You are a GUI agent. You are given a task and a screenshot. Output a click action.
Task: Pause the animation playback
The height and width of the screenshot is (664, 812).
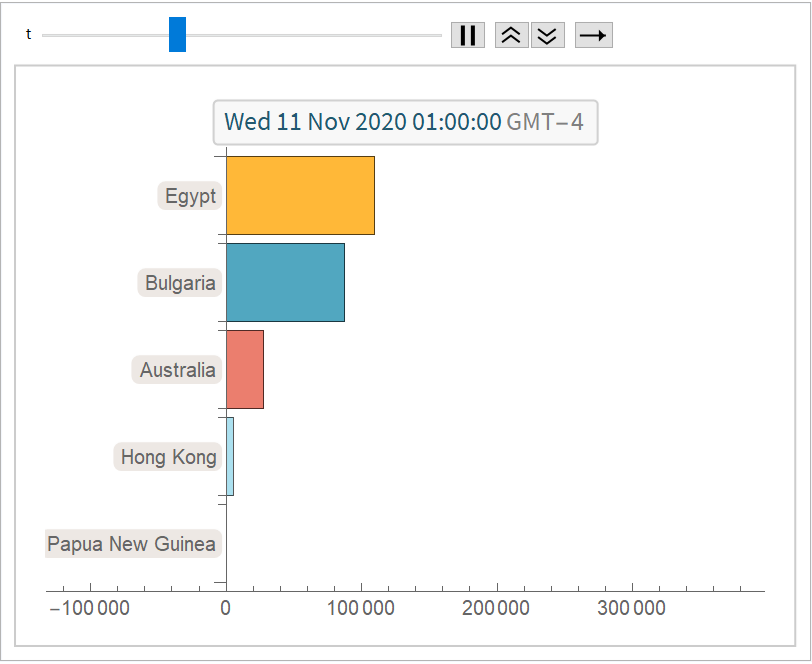click(467, 35)
